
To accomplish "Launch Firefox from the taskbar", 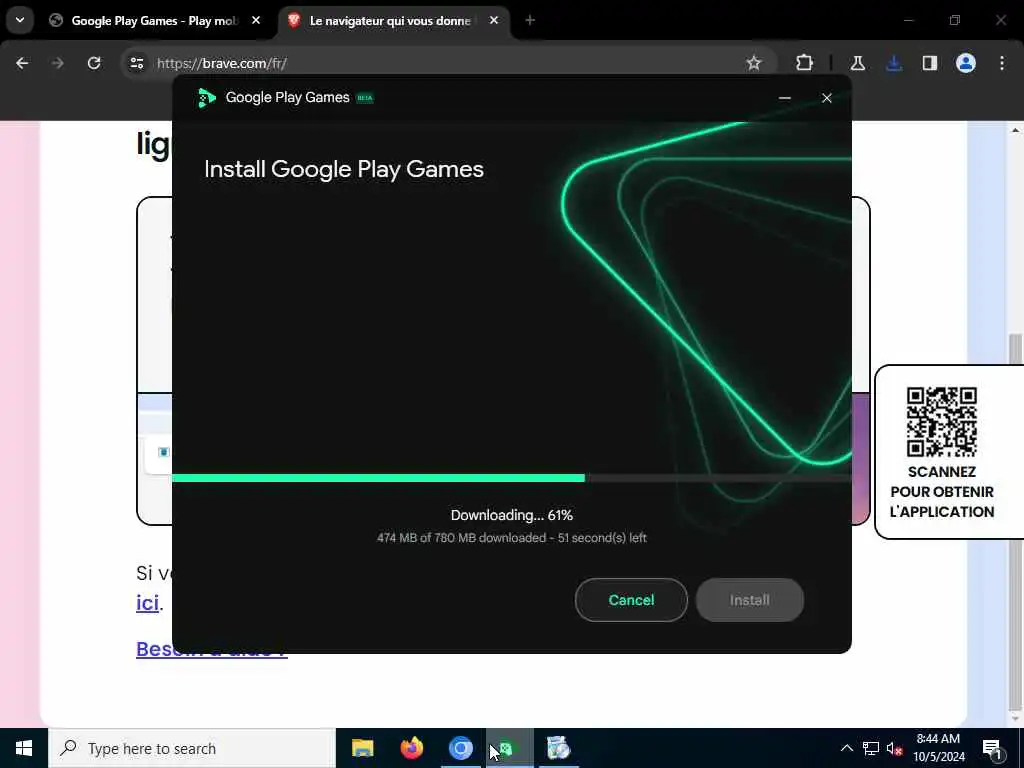I will (411, 748).
